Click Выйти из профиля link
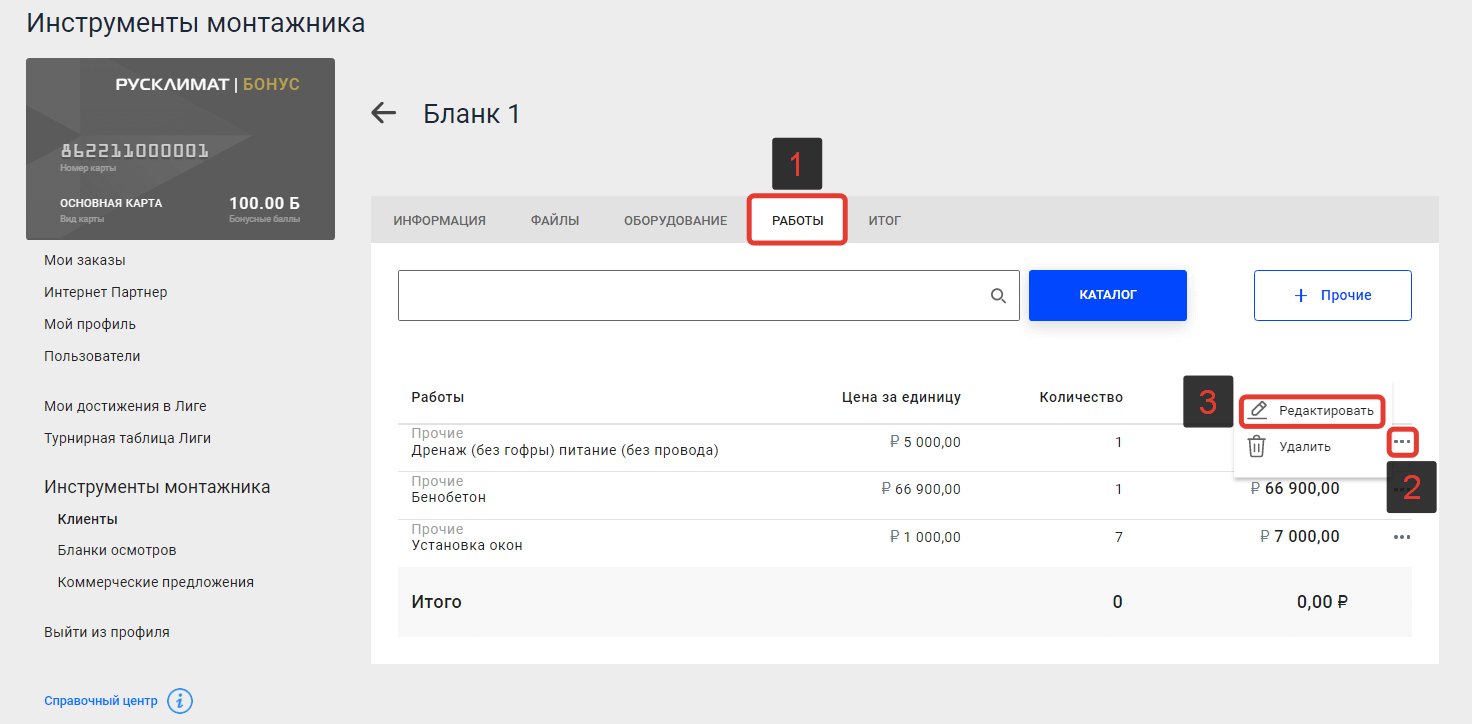The image size is (1472, 724). click(x=107, y=632)
